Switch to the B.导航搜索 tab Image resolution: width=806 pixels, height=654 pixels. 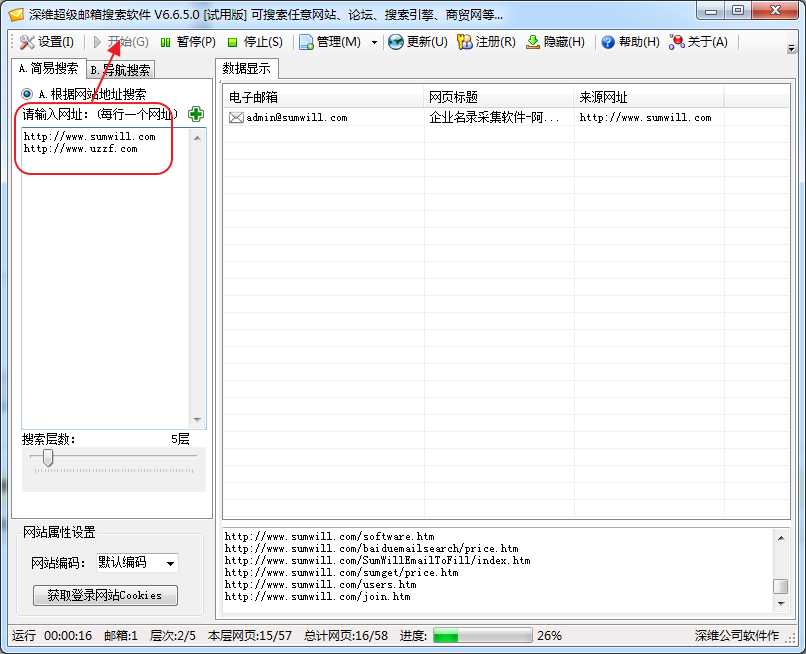coord(120,70)
